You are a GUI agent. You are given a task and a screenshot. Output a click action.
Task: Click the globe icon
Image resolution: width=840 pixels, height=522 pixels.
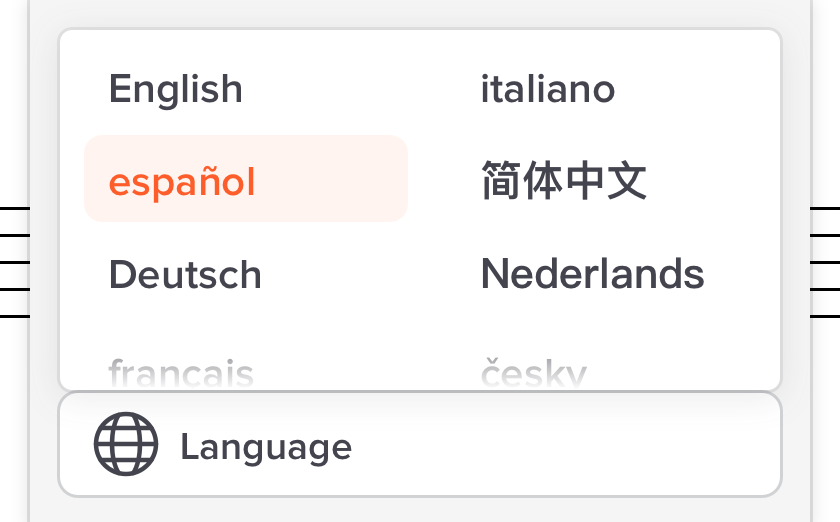pos(126,444)
